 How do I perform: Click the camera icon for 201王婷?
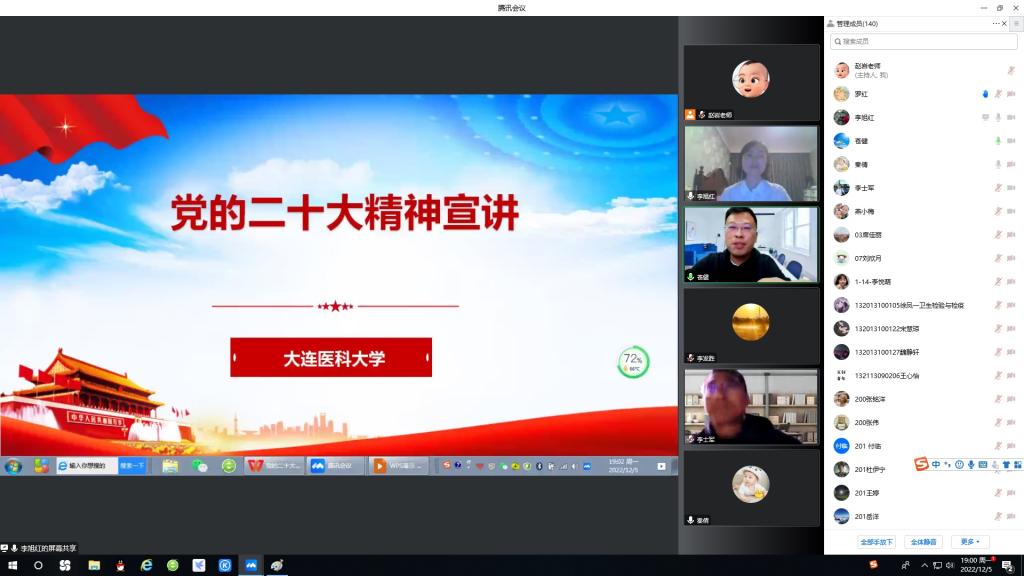click(1011, 494)
